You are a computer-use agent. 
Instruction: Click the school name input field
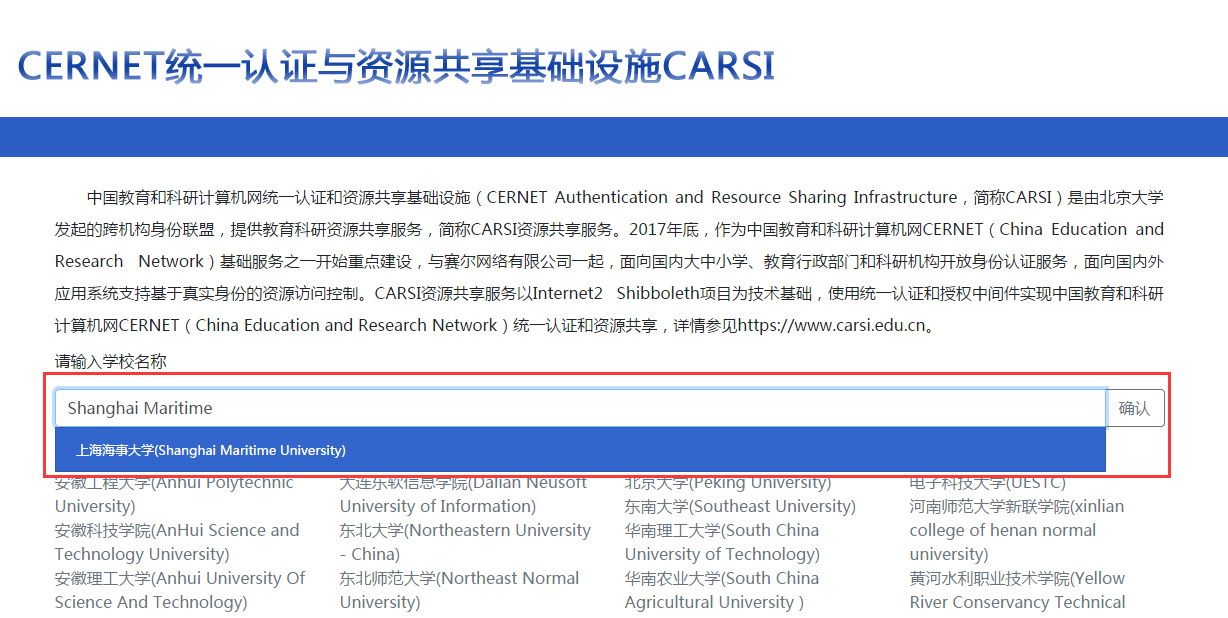580,408
